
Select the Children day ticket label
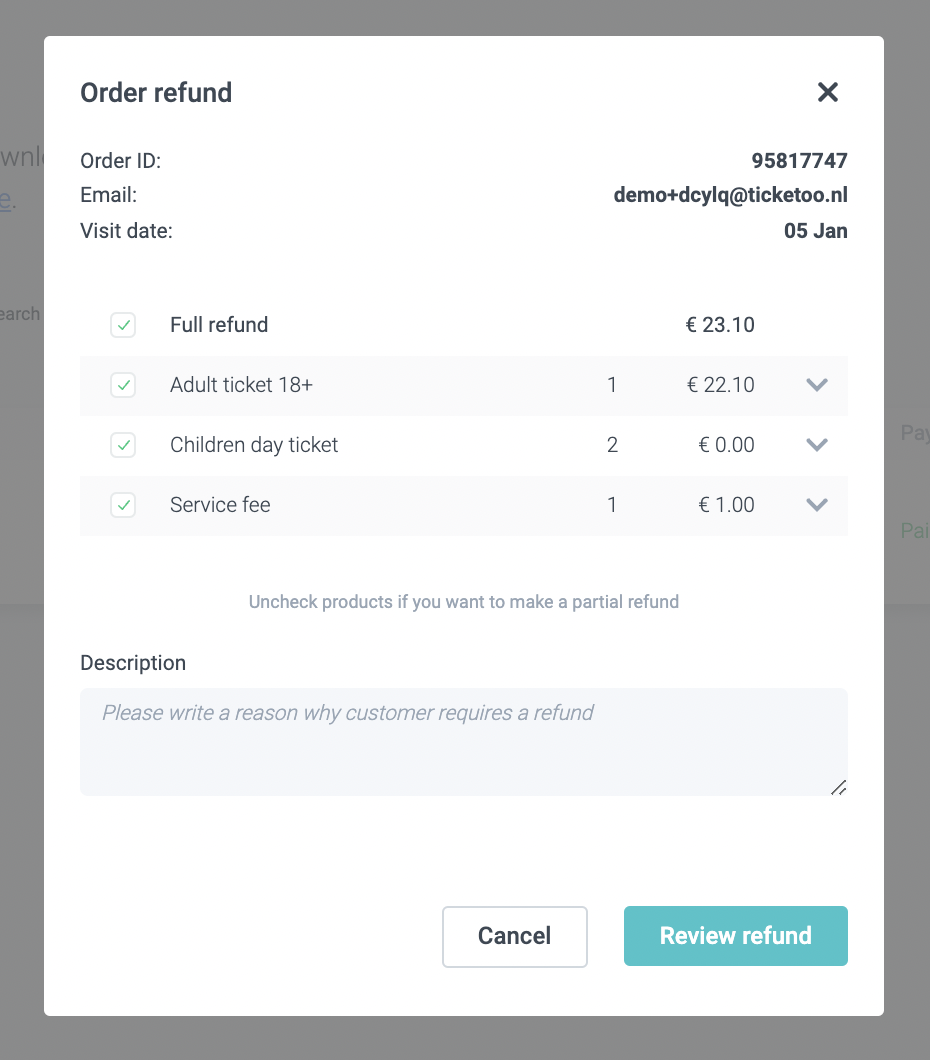(x=254, y=445)
